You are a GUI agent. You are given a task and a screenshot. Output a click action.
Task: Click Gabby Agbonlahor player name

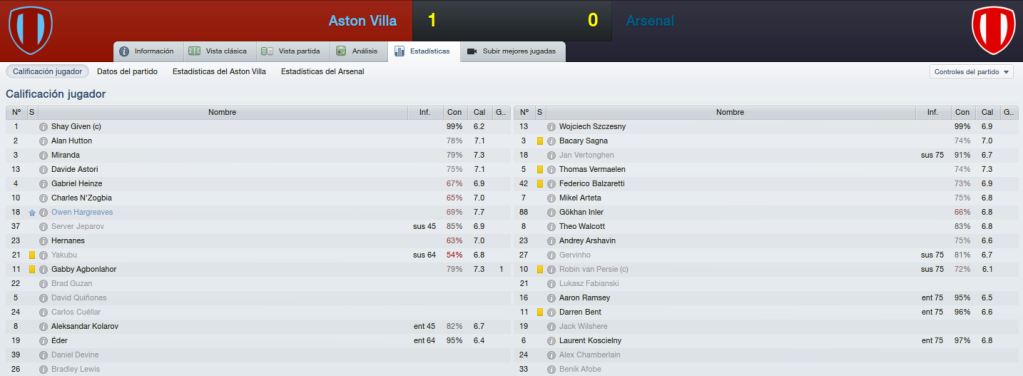pos(84,270)
